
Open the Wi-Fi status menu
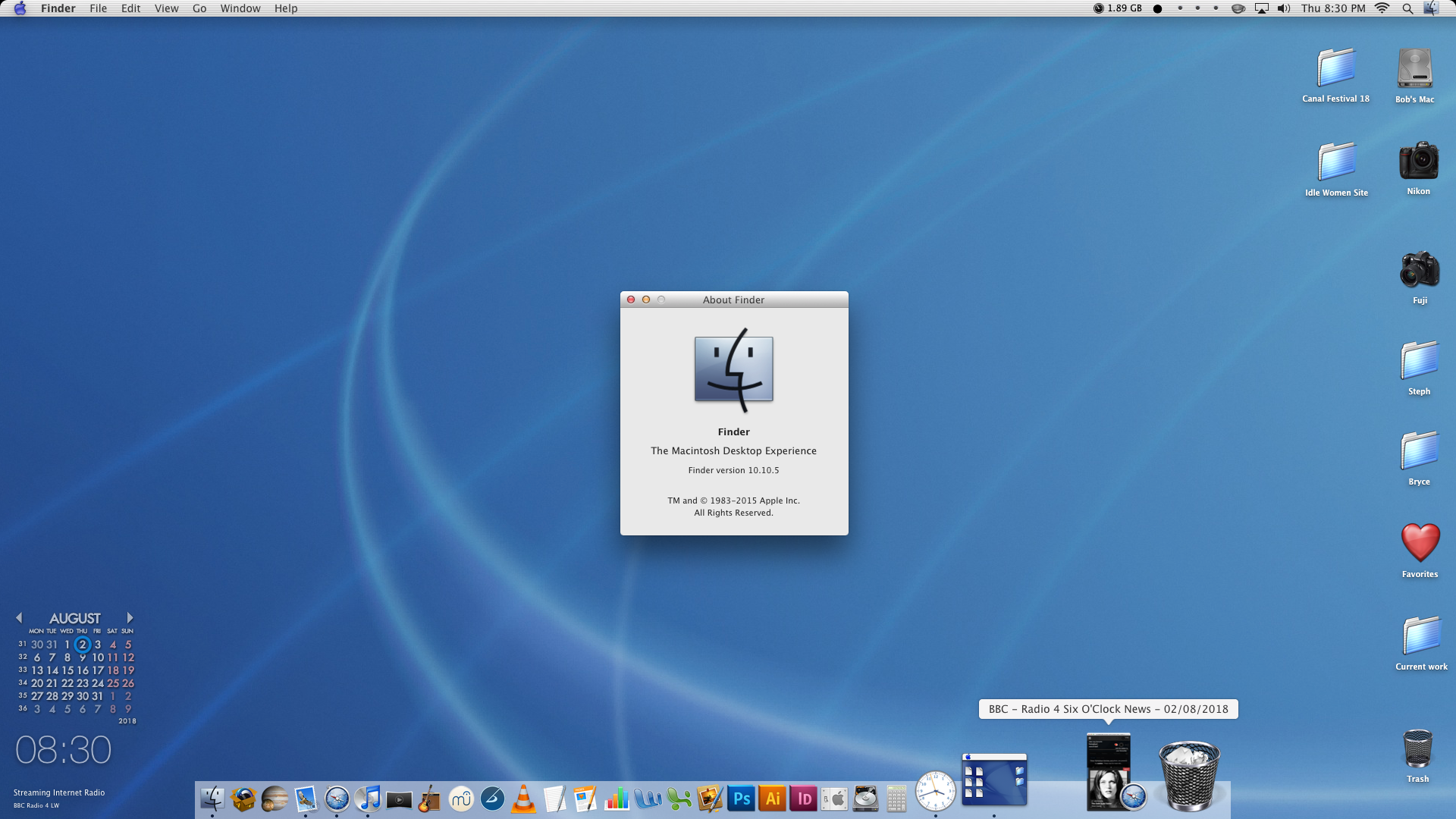(x=1382, y=8)
